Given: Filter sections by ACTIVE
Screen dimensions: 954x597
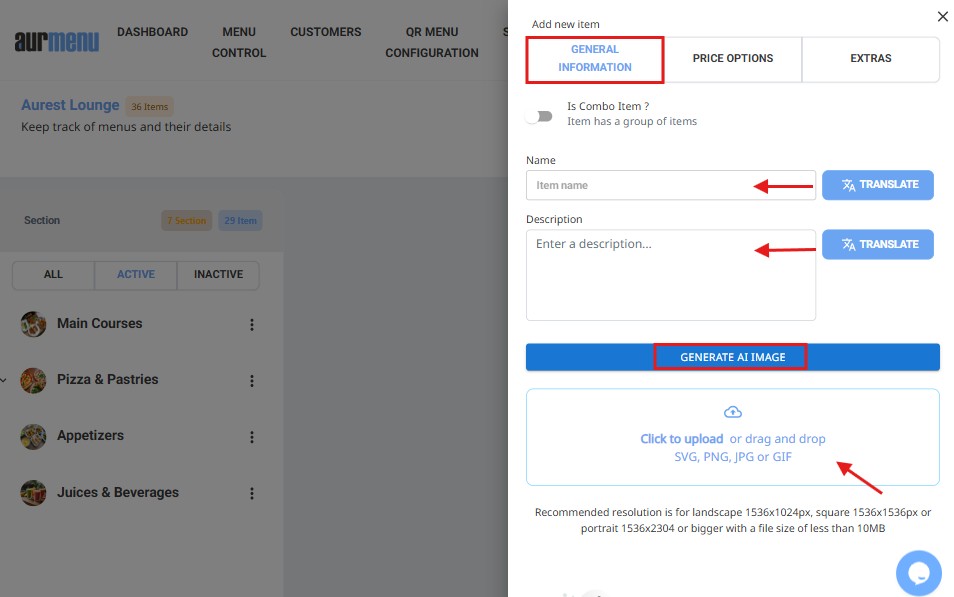Looking at the screenshot, I should (x=135, y=275).
